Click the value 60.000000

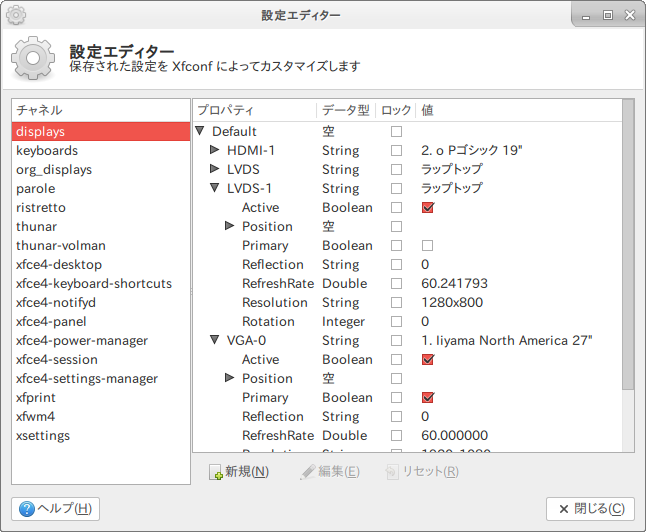pyautogui.click(x=454, y=436)
